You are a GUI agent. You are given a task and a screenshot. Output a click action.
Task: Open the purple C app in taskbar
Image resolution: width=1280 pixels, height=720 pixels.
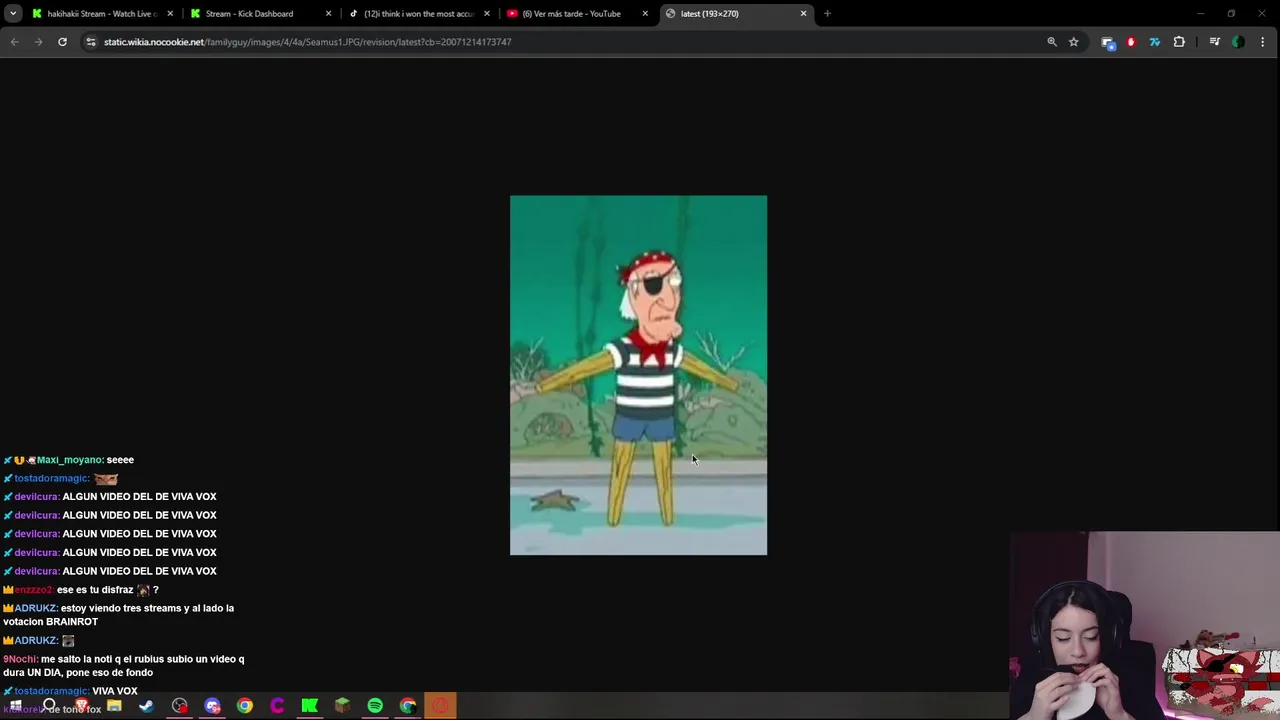tap(277, 706)
